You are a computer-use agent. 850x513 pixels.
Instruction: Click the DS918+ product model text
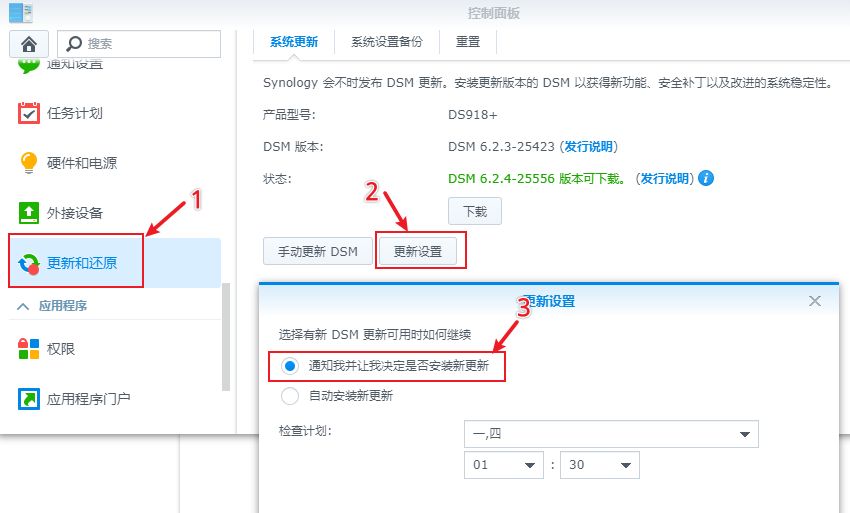pos(473,115)
